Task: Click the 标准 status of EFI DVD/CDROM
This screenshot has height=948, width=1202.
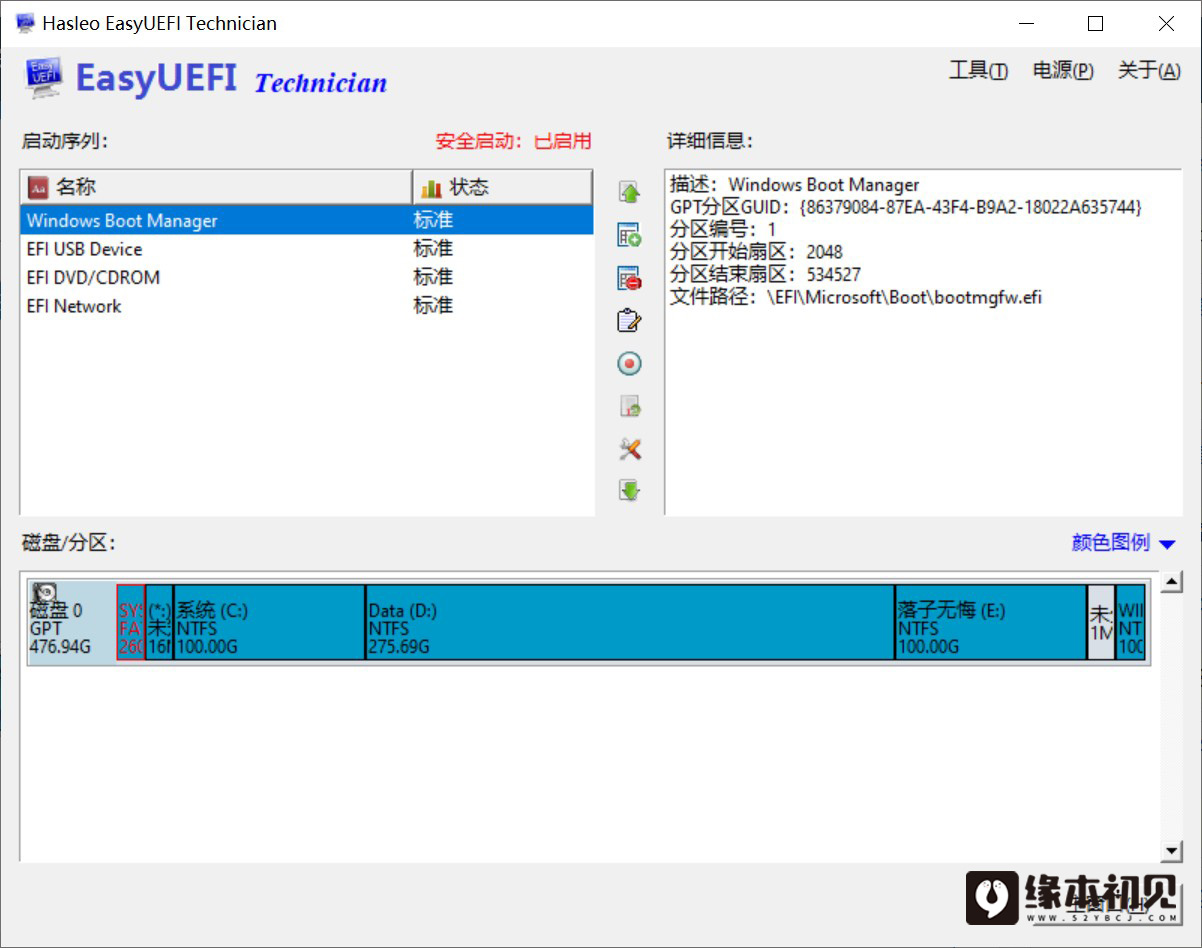Action: 433,277
